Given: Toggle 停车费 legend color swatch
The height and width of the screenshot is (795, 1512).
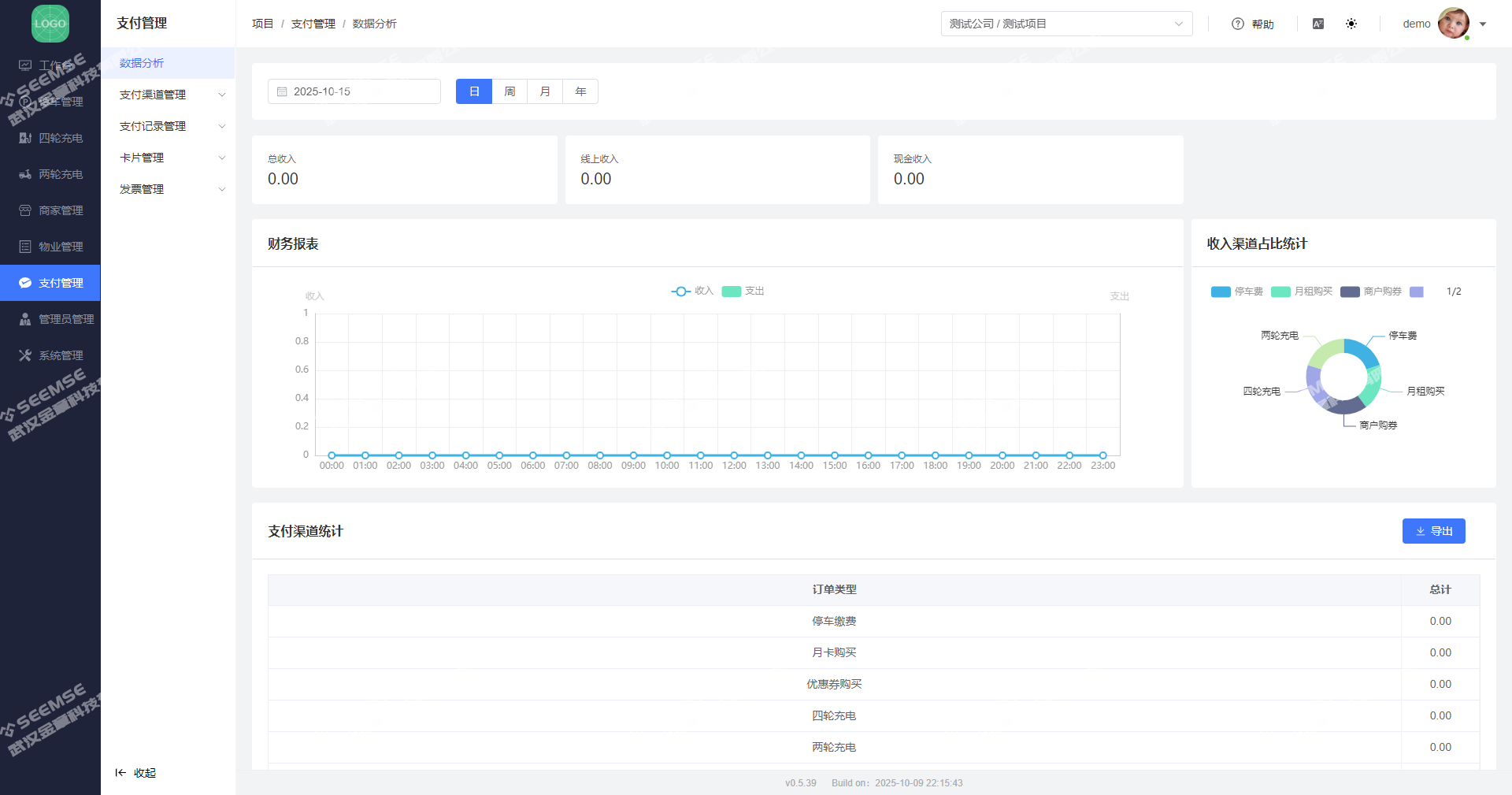Looking at the screenshot, I should tap(1221, 292).
